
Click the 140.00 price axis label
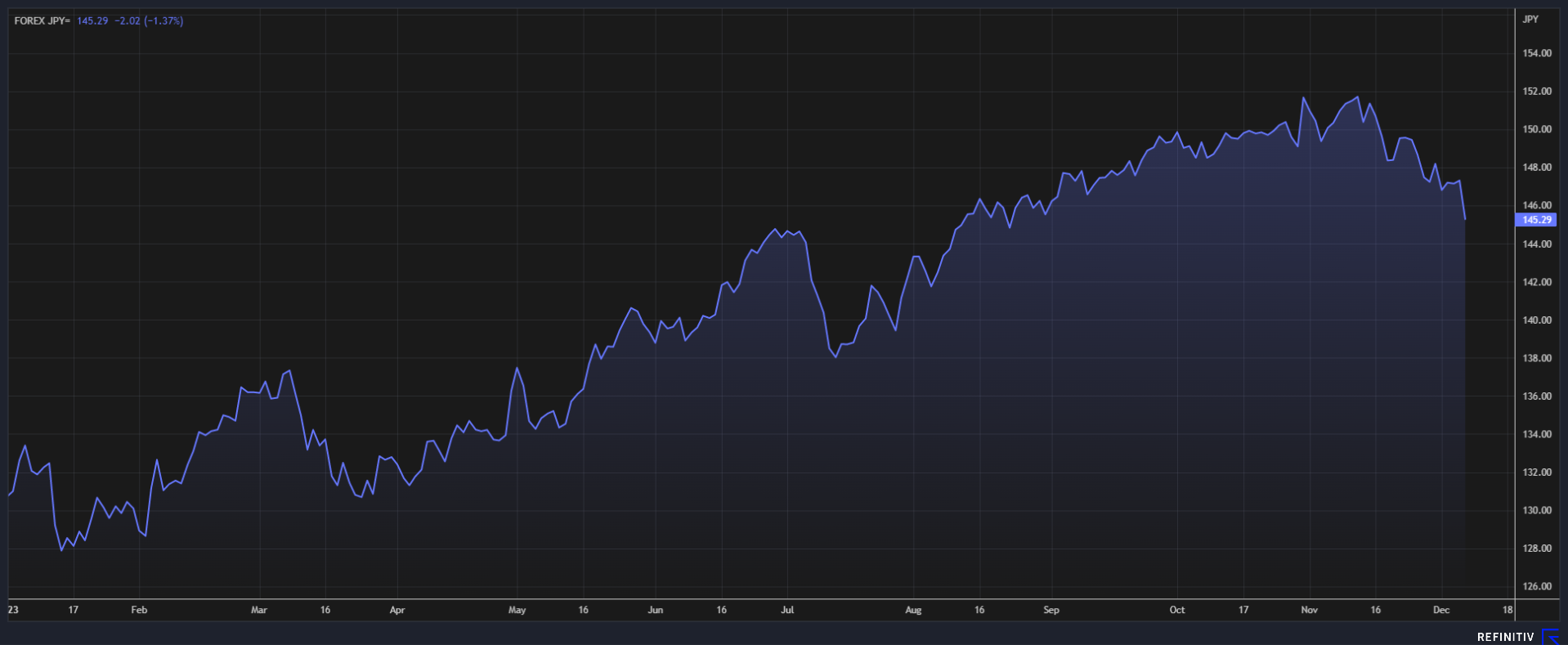[x=1537, y=320]
